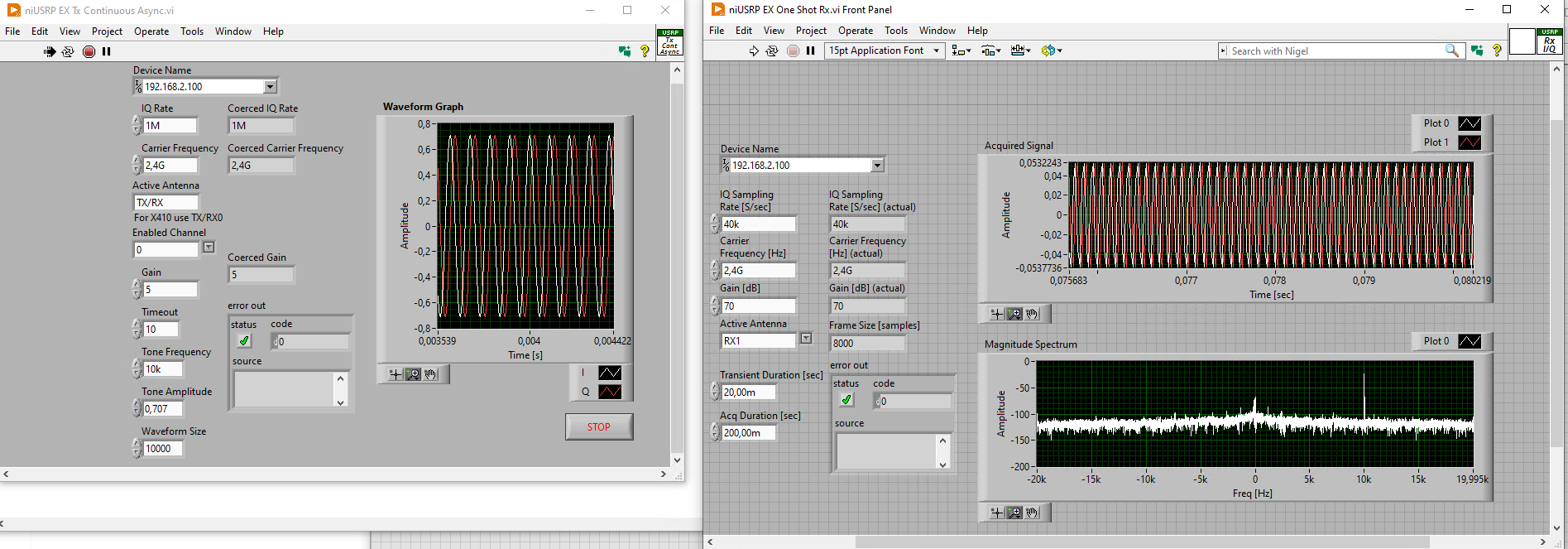Click Plot 0 legend swatch of Magnitude Spectrum
Screen dimensions: 1568x549
(x=1470, y=341)
